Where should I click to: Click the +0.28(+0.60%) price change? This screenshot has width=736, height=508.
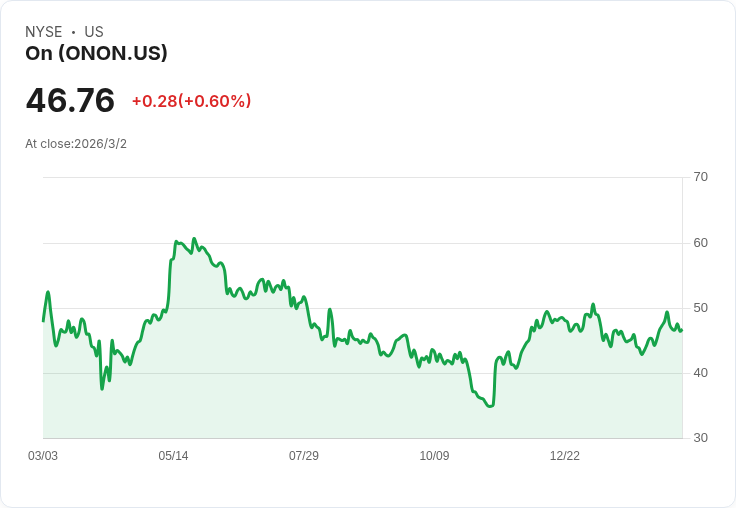tap(191, 101)
